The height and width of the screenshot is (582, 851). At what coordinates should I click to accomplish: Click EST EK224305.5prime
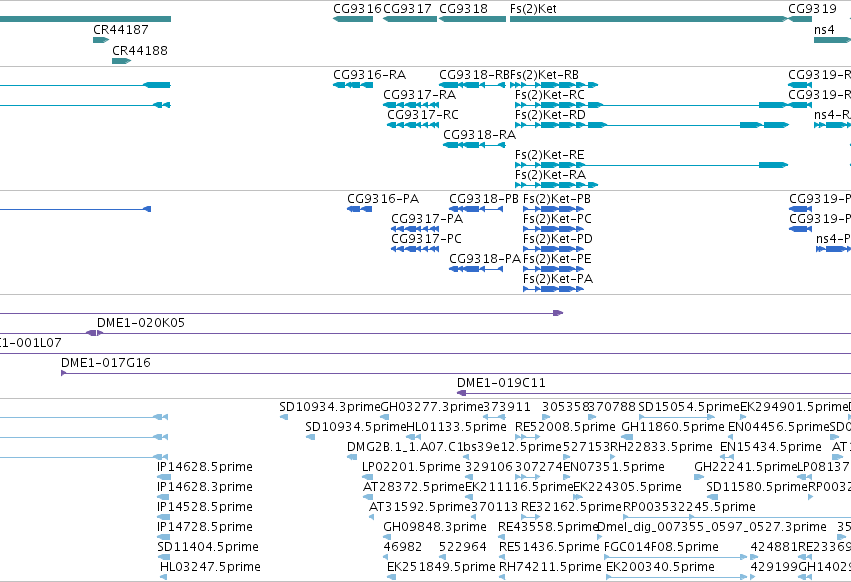(579, 497)
